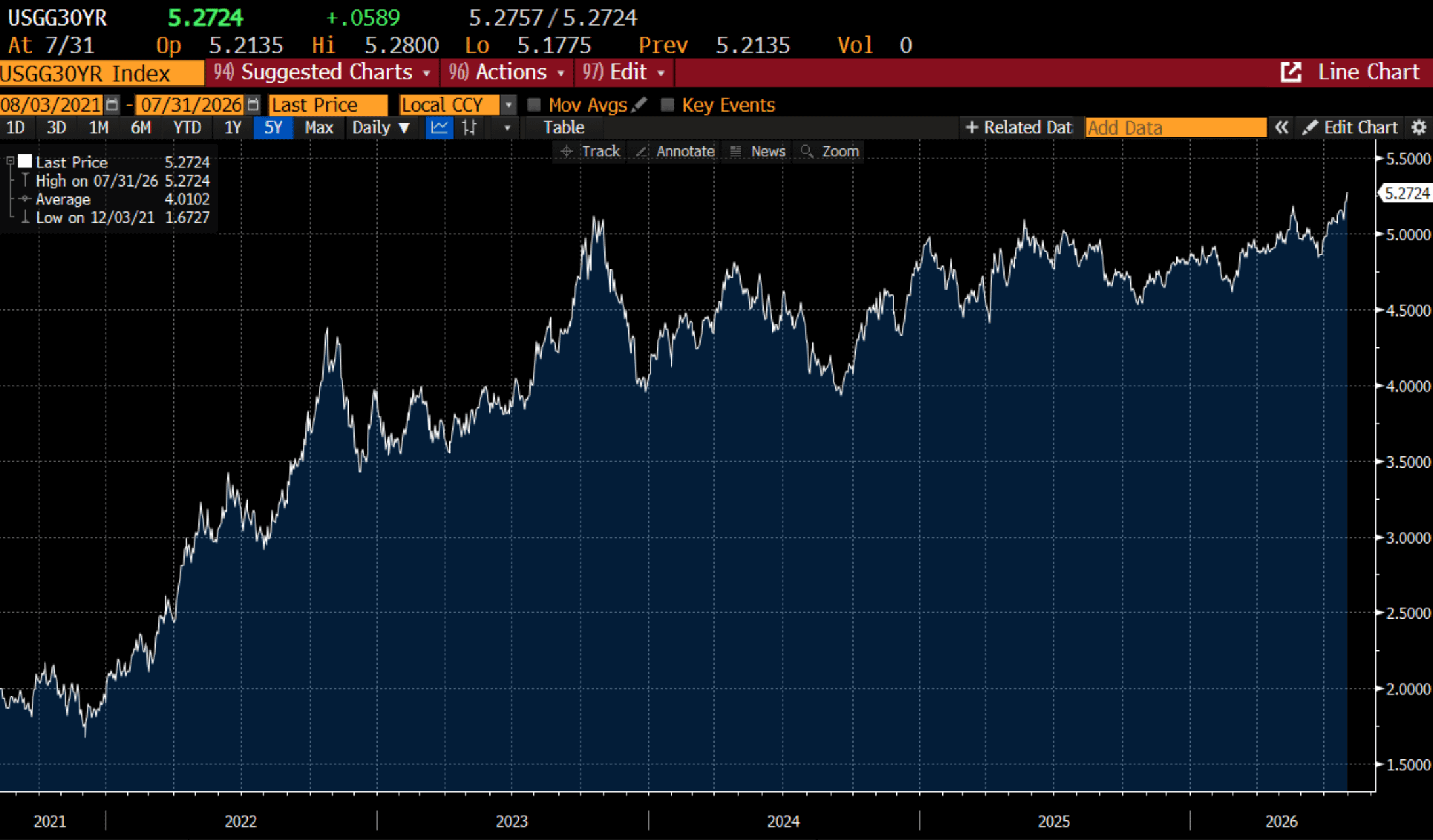Select the 3D time range
The image size is (1433, 840).
click(x=56, y=127)
